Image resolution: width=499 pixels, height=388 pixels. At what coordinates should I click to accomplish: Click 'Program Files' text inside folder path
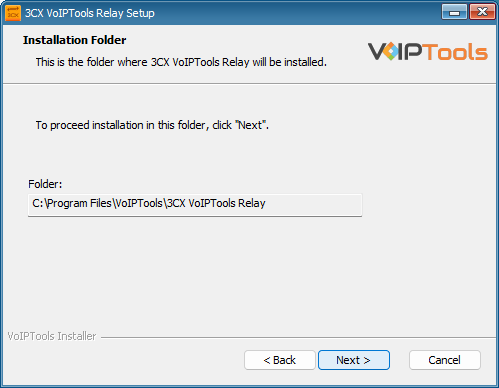coord(79,203)
